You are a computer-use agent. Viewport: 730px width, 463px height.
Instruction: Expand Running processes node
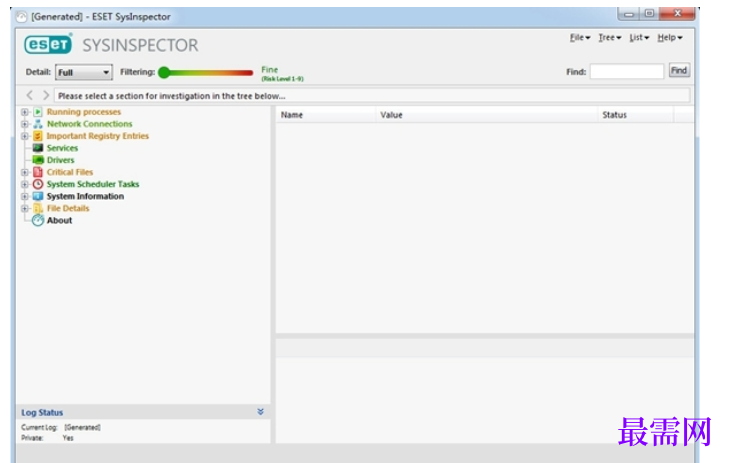coord(25,112)
